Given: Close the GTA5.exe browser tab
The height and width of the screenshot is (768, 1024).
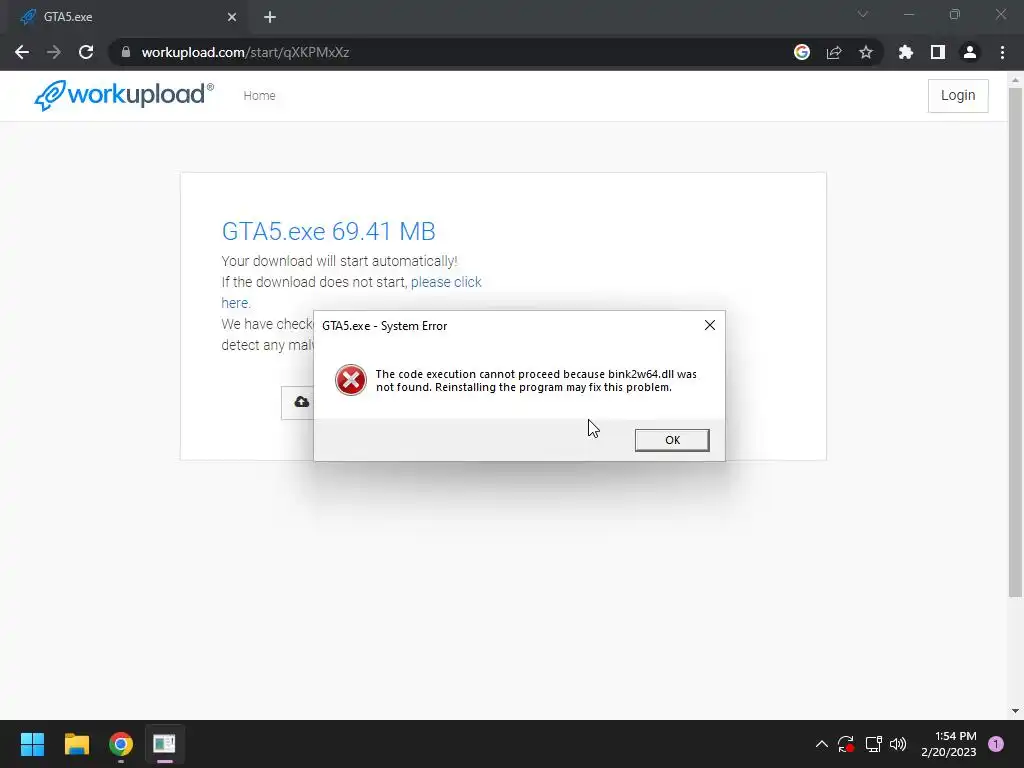Looking at the screenshot, I should 232,17.
